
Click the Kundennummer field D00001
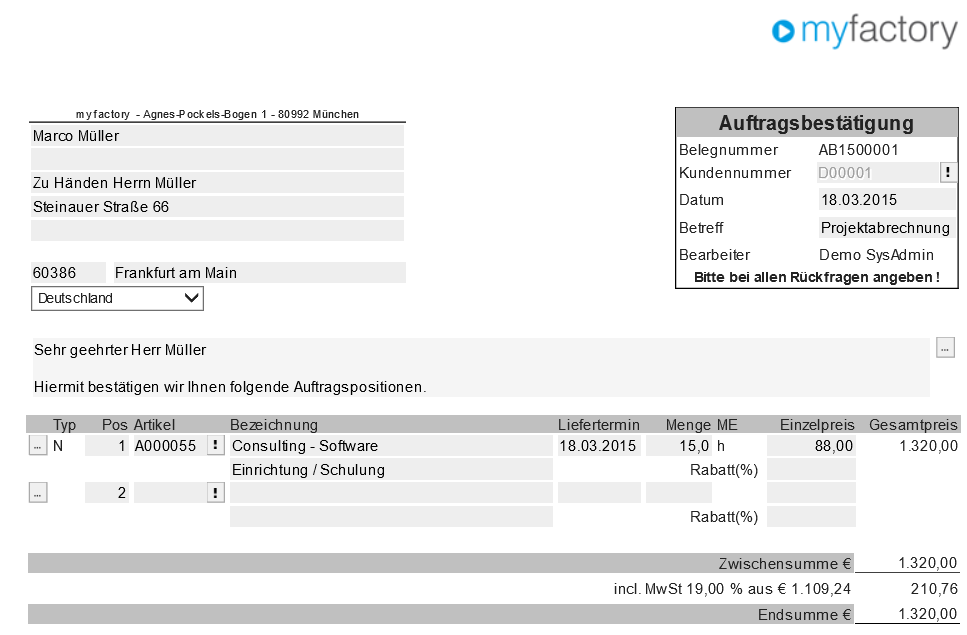point(878,173)
